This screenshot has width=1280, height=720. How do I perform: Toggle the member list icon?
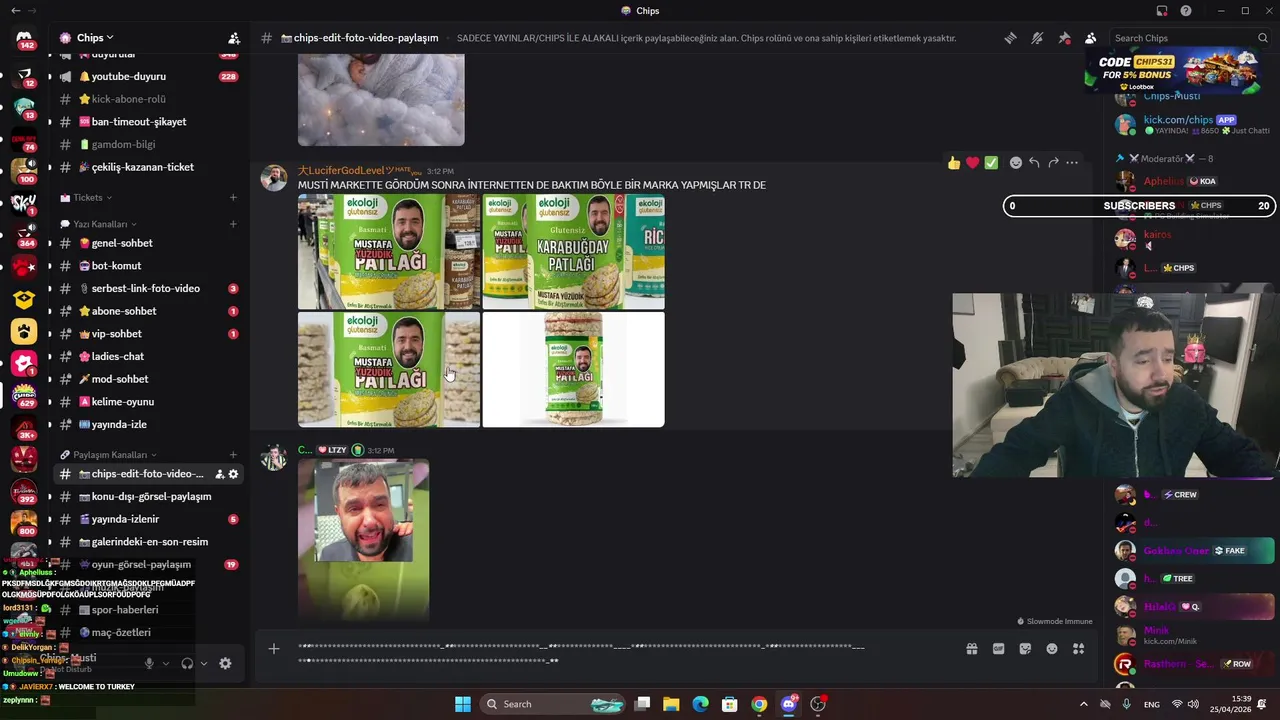pos(1090,38)
